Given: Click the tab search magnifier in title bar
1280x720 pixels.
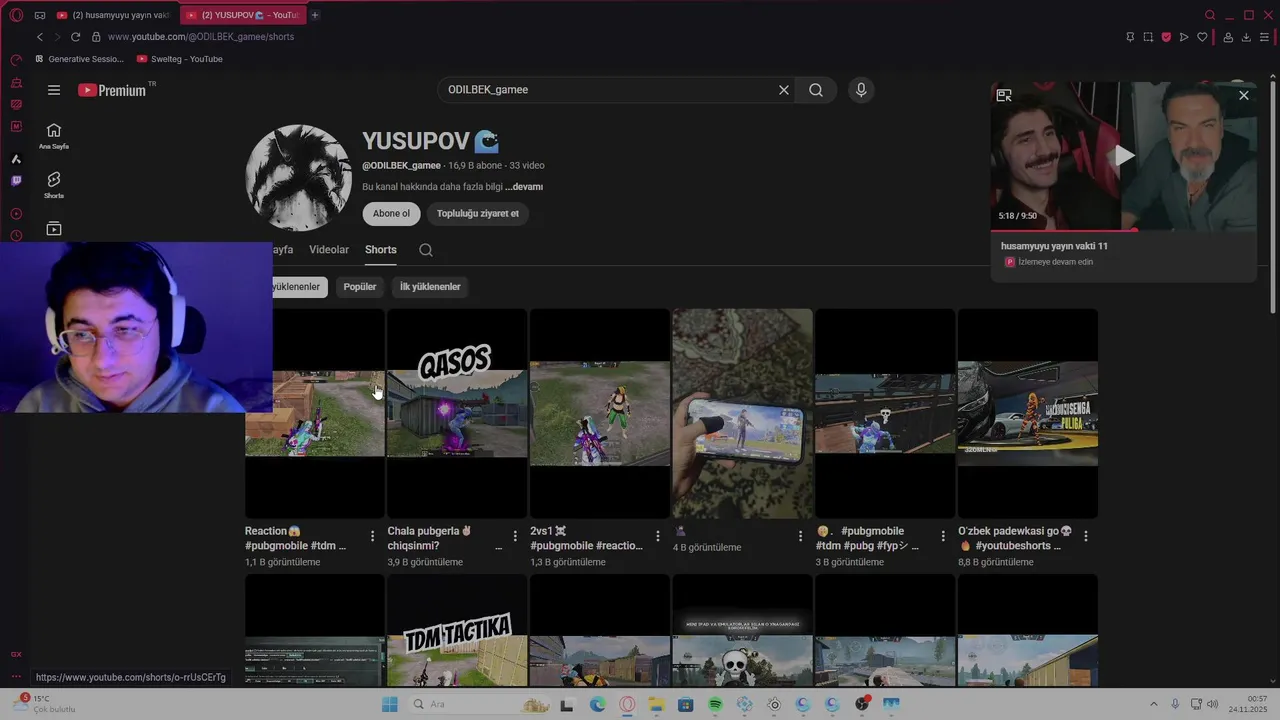Looking at the screenshot, I should pyautogui.click(x=1210, y=15).
